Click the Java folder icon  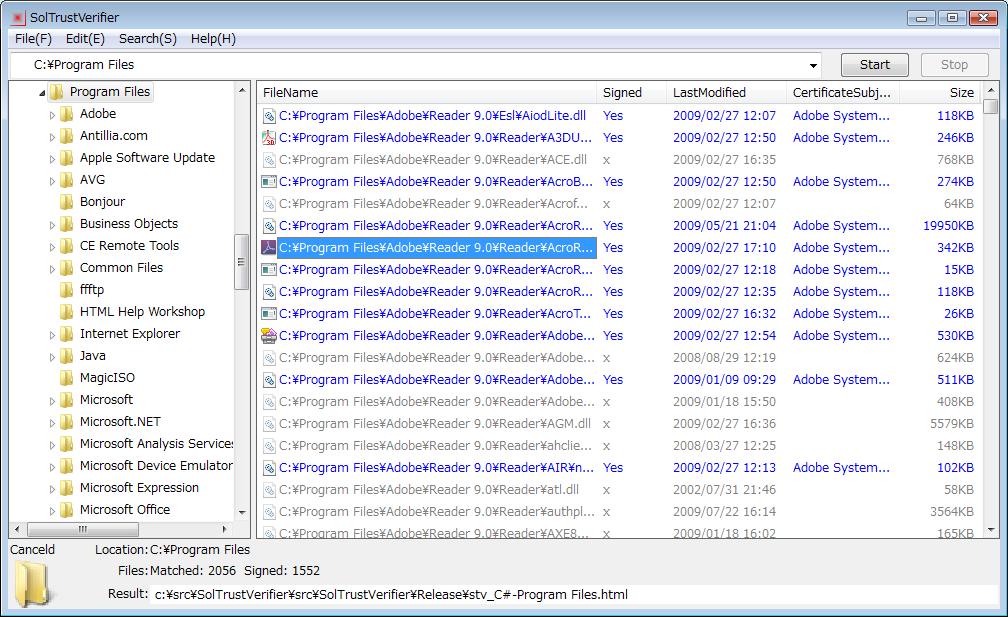pos(66,357)
